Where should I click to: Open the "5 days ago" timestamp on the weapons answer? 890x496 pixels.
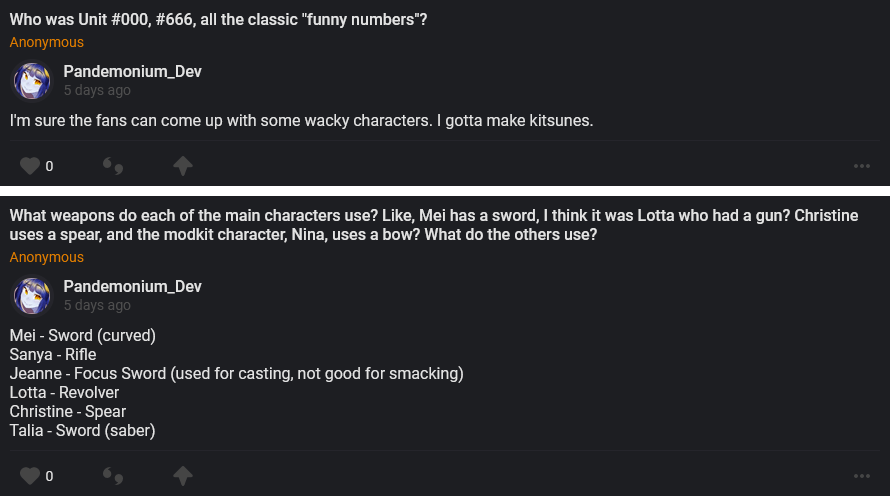(97, 305)
